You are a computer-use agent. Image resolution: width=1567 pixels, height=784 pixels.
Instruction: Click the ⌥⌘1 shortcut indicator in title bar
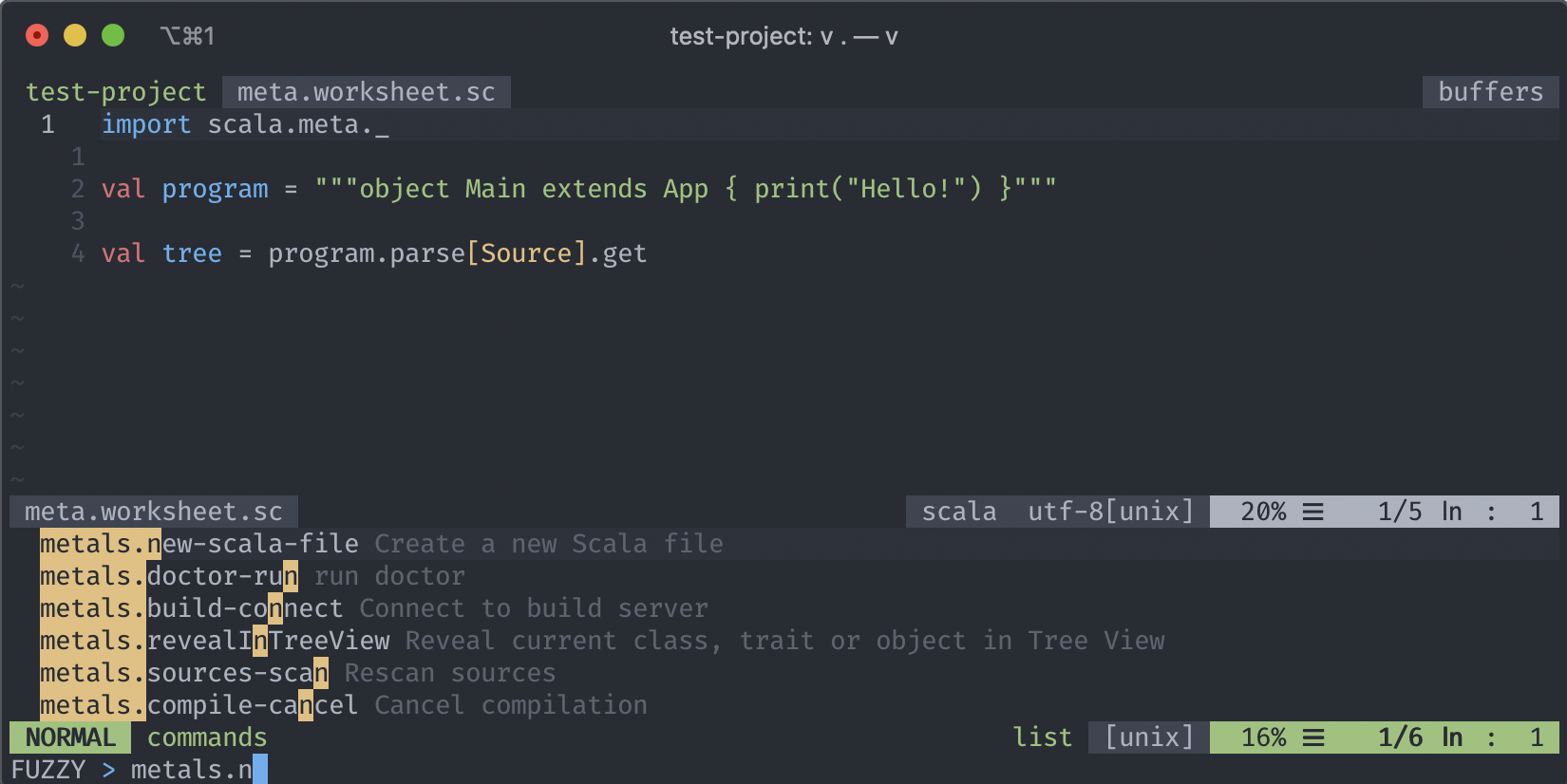[187, 36]
